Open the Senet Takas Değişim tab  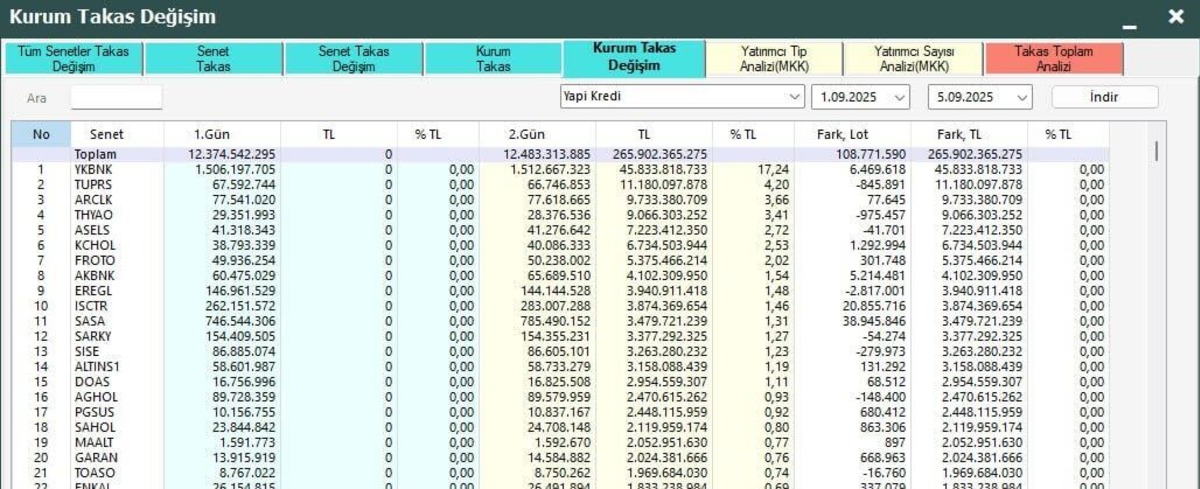(353, 59)
